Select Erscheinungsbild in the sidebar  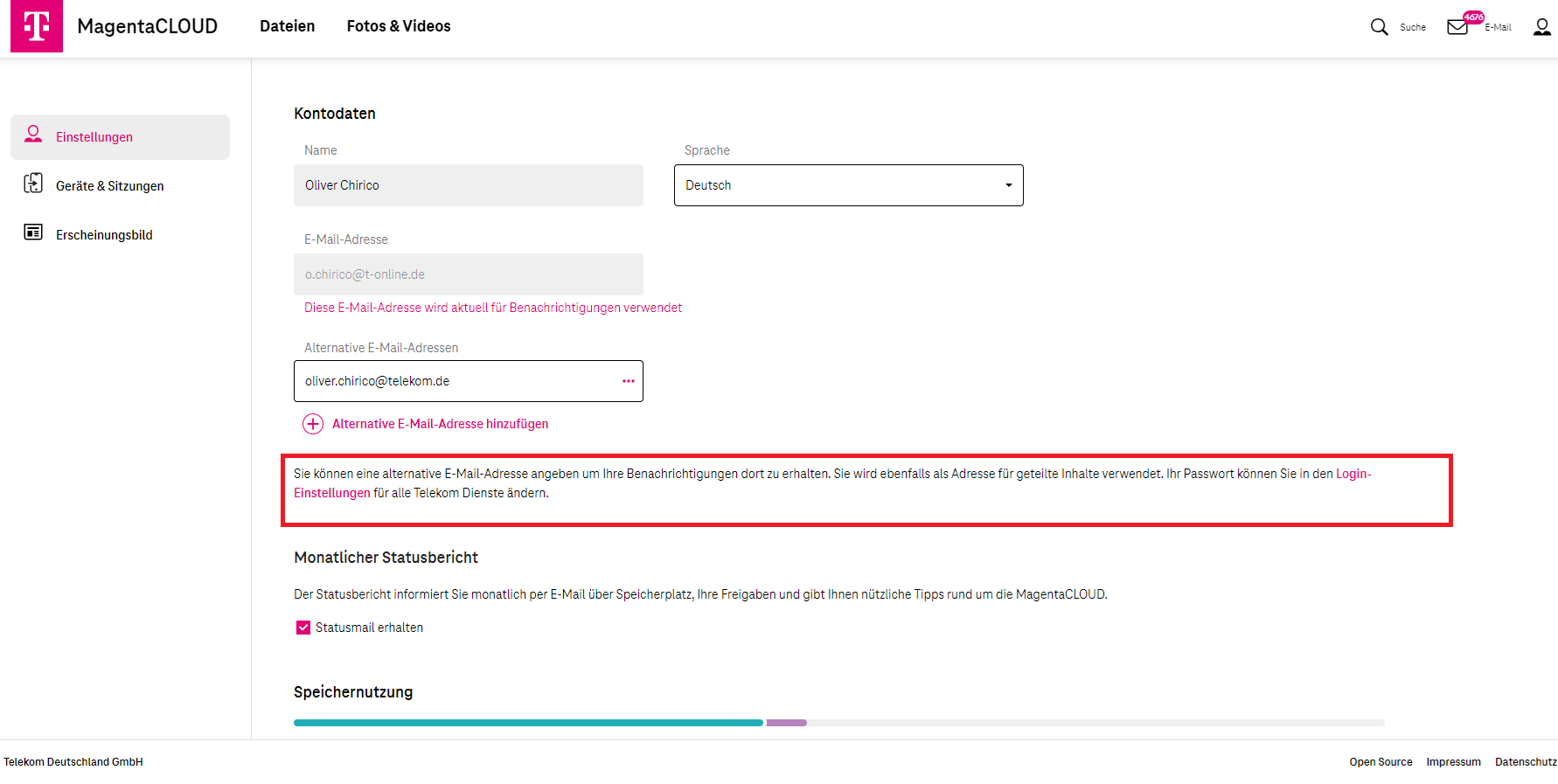120,235
